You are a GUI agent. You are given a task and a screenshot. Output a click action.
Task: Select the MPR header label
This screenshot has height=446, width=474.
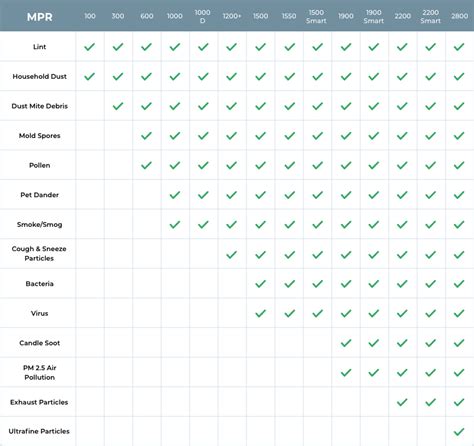point(40,17)
